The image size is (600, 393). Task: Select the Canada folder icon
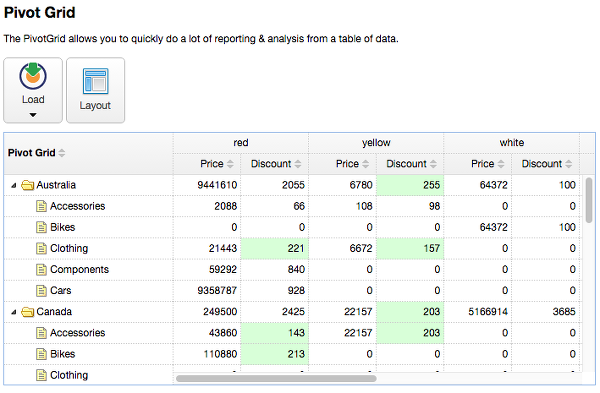[28, 312]
